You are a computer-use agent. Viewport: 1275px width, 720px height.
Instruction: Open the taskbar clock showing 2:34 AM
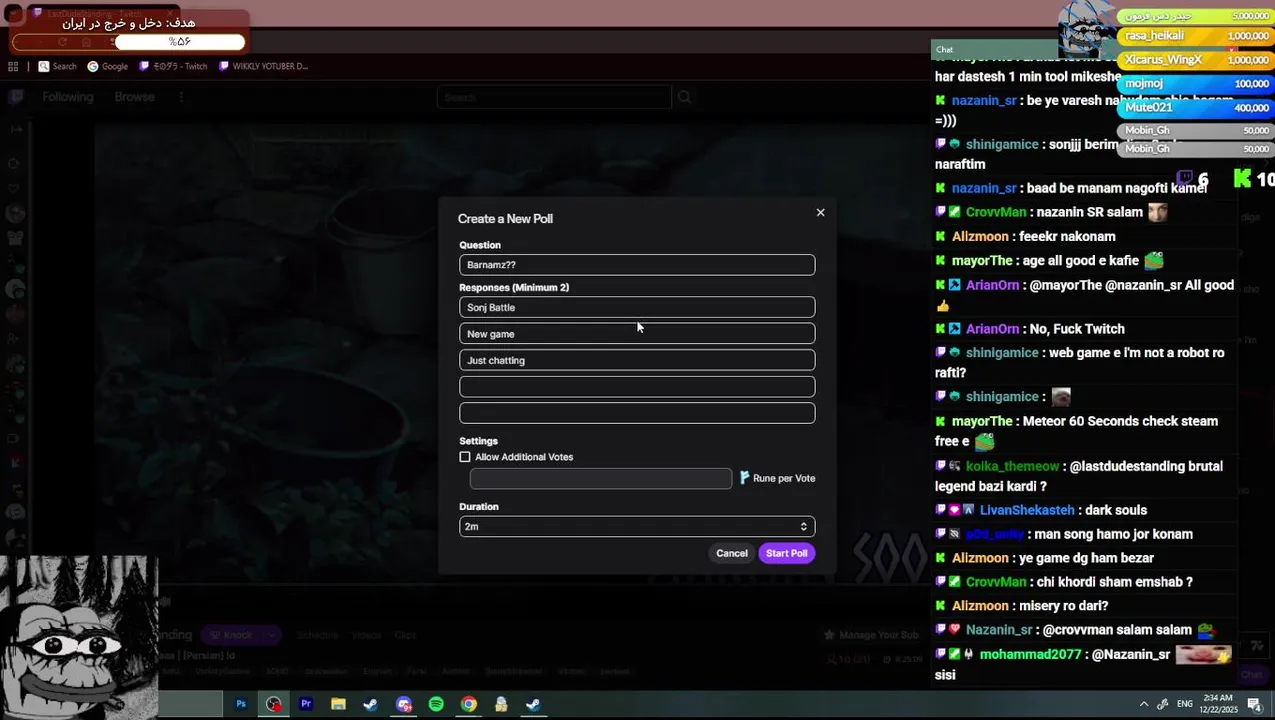(x=1219, y=704)
